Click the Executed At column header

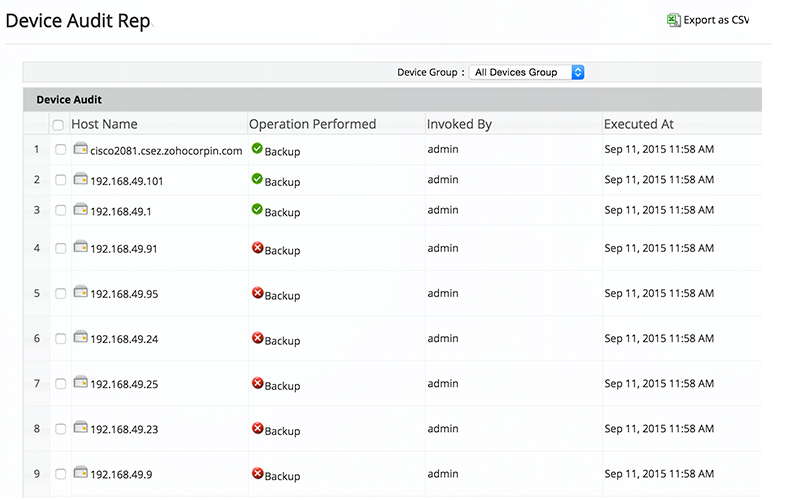pos(639,124)
